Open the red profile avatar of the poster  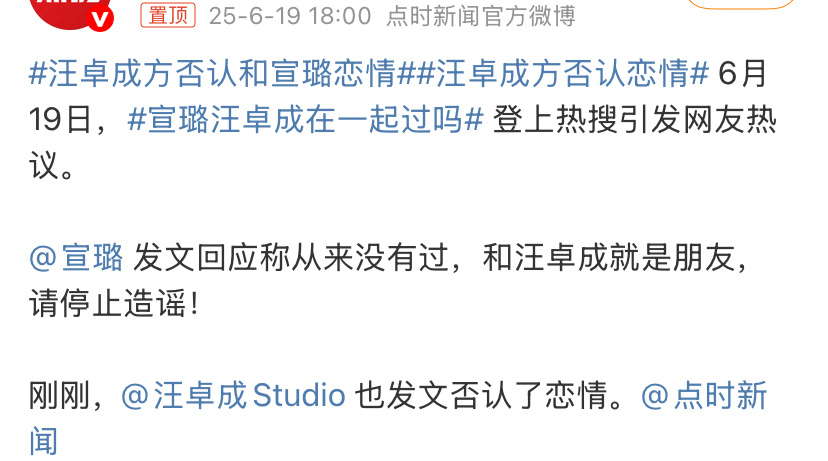tap(70, 12)
